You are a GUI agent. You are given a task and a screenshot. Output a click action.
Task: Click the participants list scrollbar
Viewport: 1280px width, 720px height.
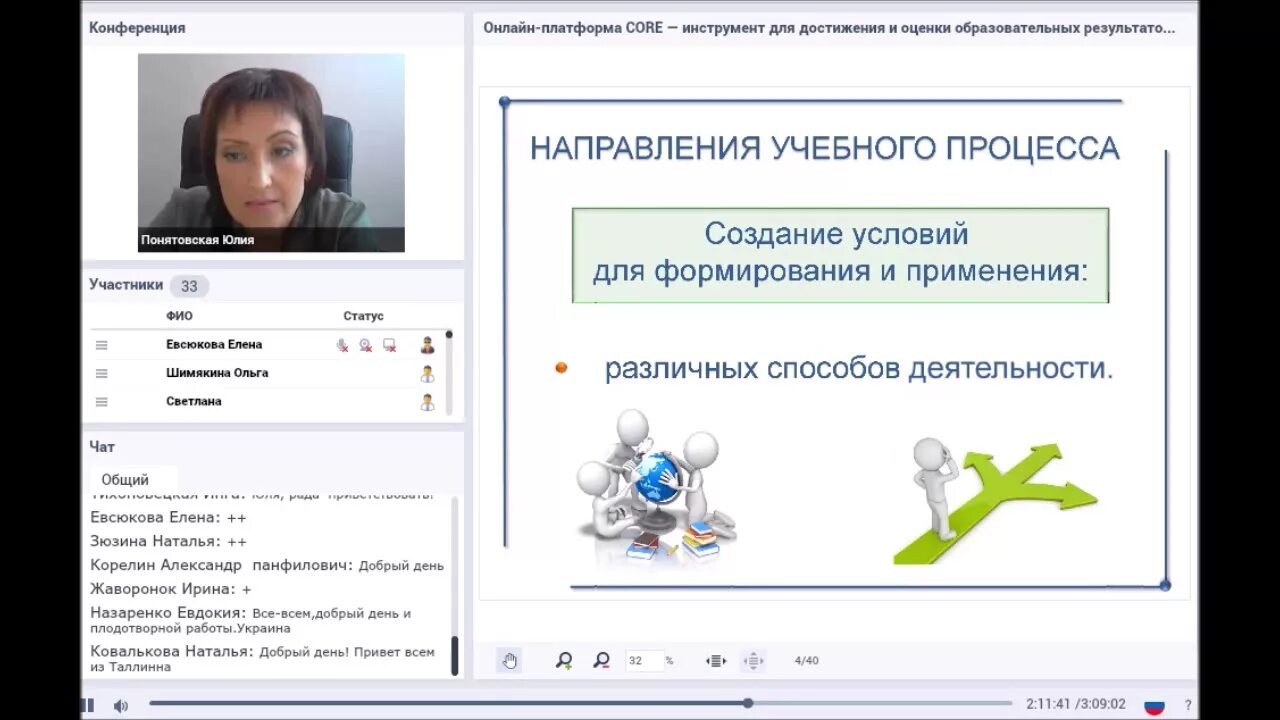click(x=449, y=372)
